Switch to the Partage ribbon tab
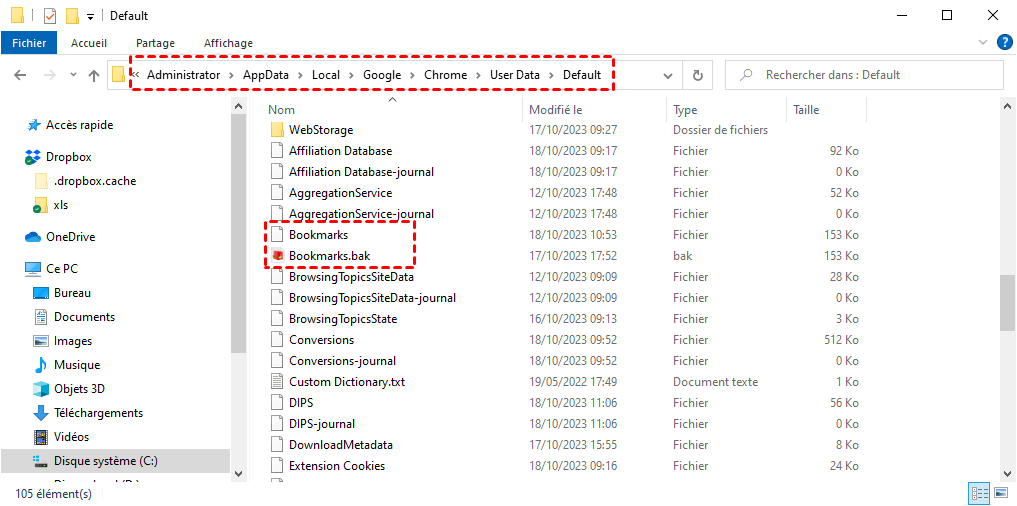1017x506 pixels. click(x=156, y=43)
